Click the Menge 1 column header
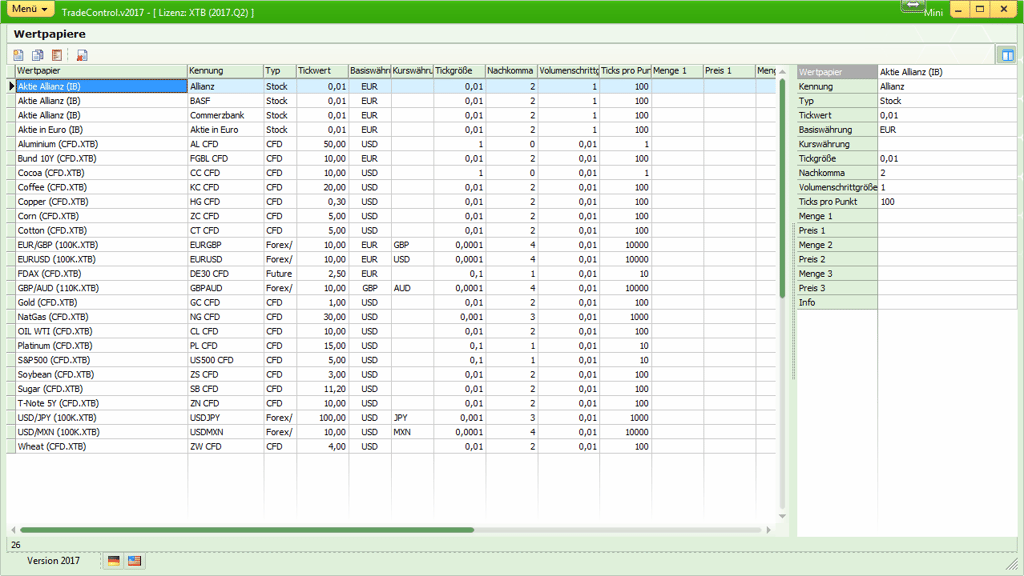 click(x=677, y=71)
